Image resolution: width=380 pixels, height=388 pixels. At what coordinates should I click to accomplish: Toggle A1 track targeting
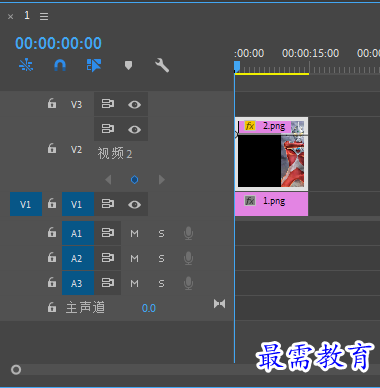pos(78,233)
